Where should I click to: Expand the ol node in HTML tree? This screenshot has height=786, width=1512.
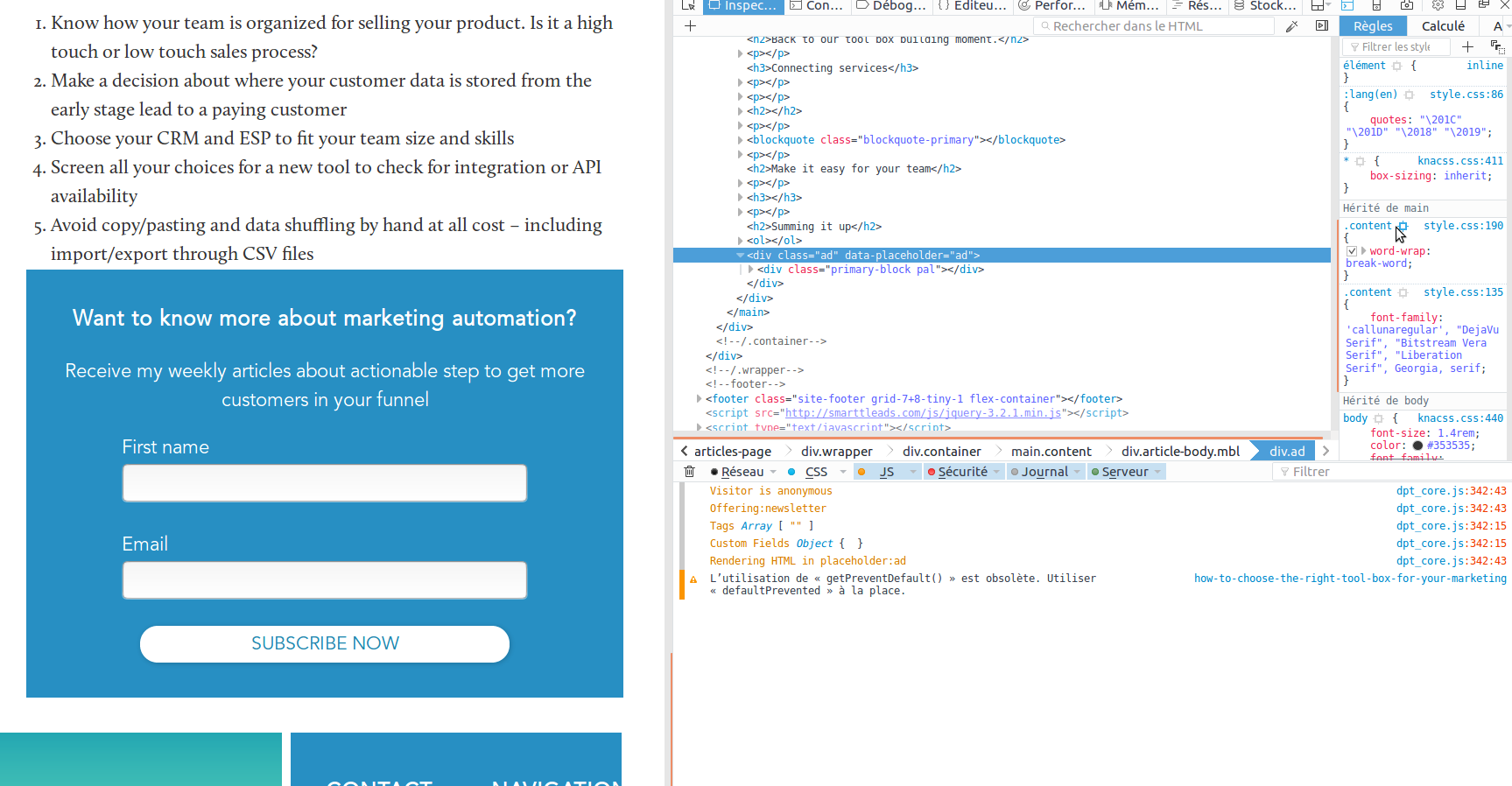point(741,241)
